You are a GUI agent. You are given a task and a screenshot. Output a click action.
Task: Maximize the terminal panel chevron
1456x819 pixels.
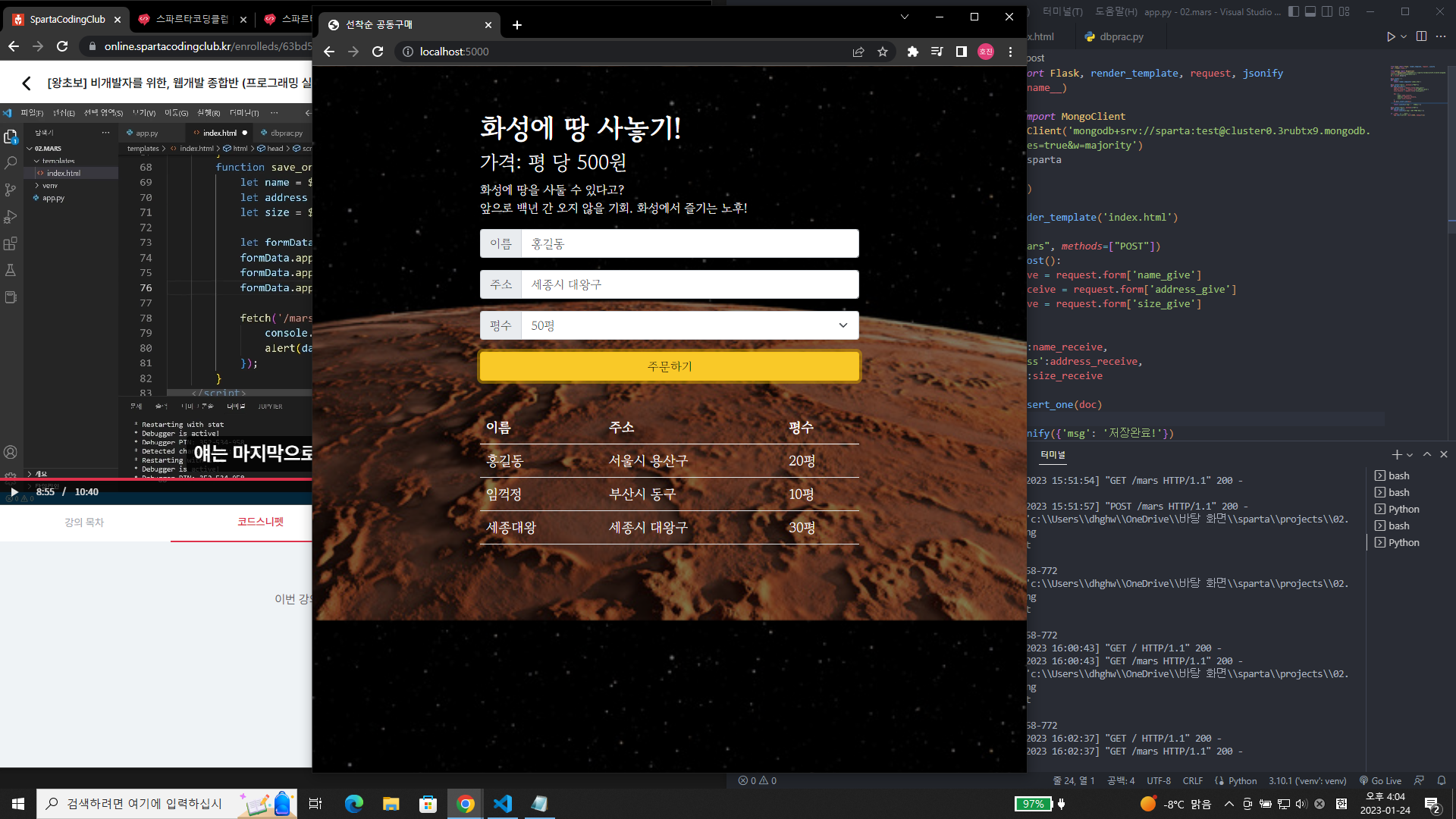point(1427,454)
